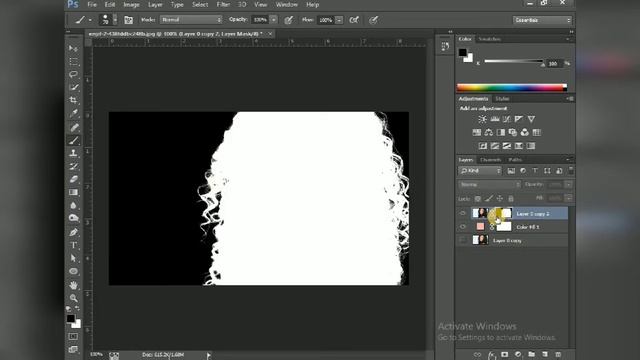Click the Delete layer trash icon
Viewport: 640px width, 360px height.
[558, 354]
